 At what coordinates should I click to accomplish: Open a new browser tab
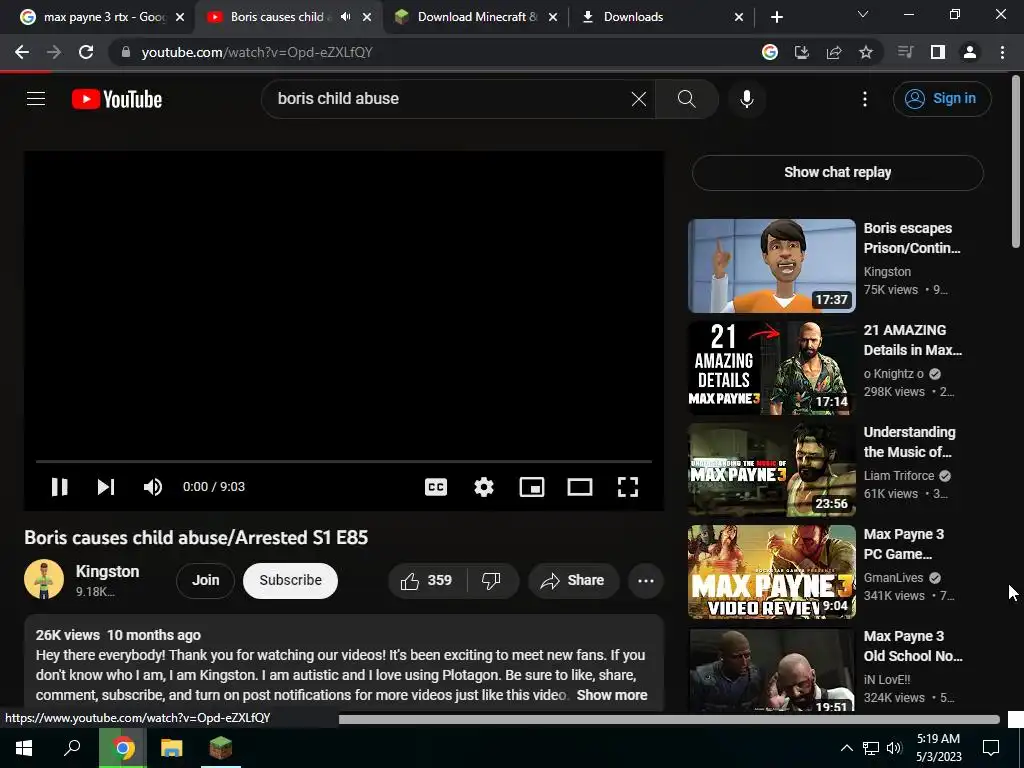point(776,17)
